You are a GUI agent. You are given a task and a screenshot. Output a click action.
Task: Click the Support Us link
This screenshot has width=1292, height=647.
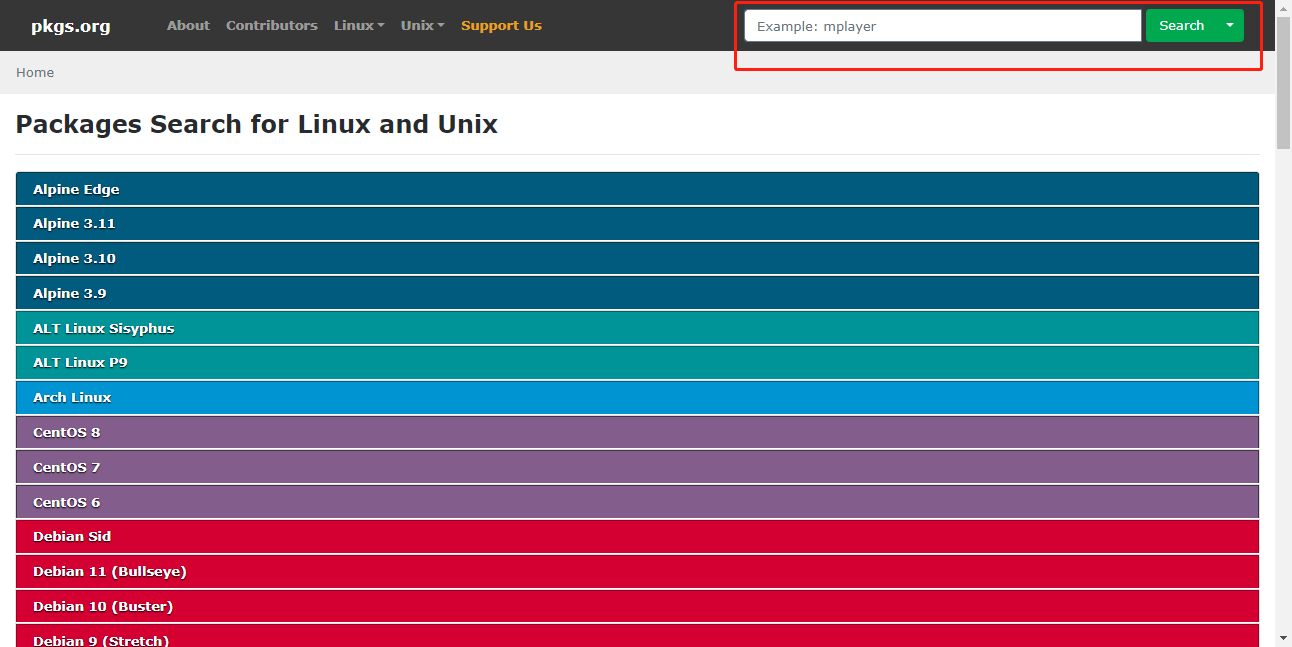point(501,25)
